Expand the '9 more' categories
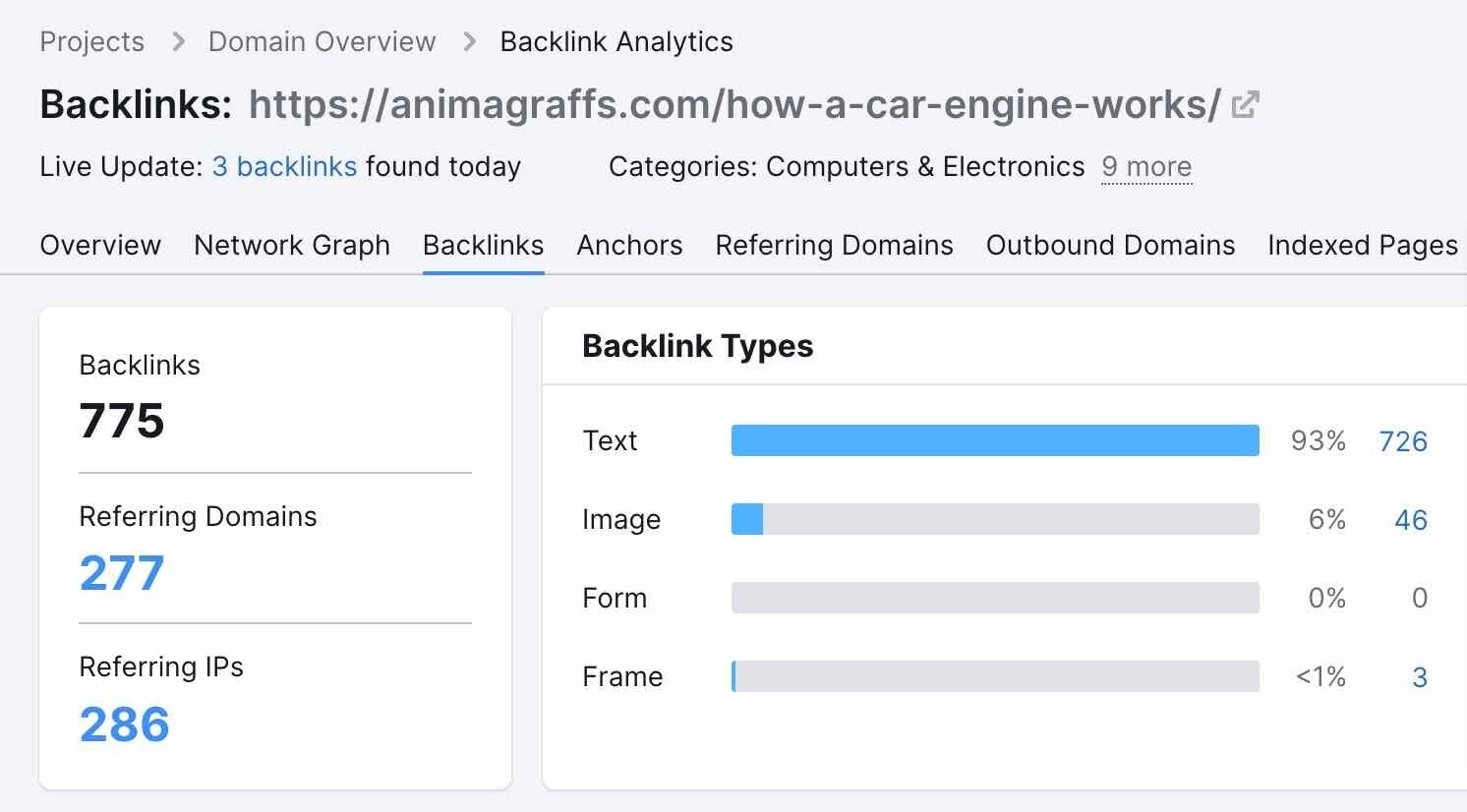Image resolution: width=1467 pixels, height=812 pixels. (x=1146, y=167)
